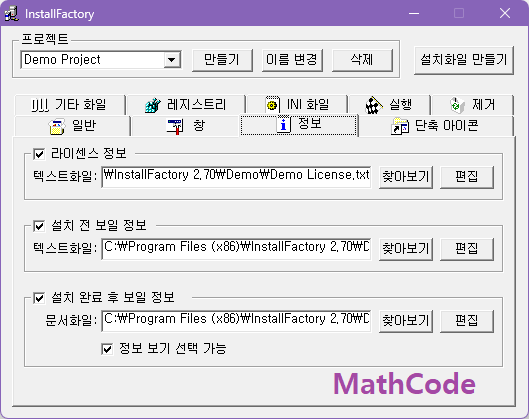Toggle 설치 전 보일 정보 checkbox
The width and height of the screenshot is (529, 419).
pyautogui.click(x=39, y=226)
